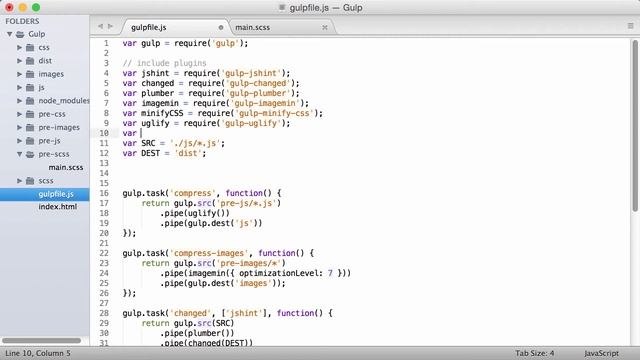Click optimizationLevel on line 24
Viewport: 640px width, 360px height.
click(x=279, y=273)
